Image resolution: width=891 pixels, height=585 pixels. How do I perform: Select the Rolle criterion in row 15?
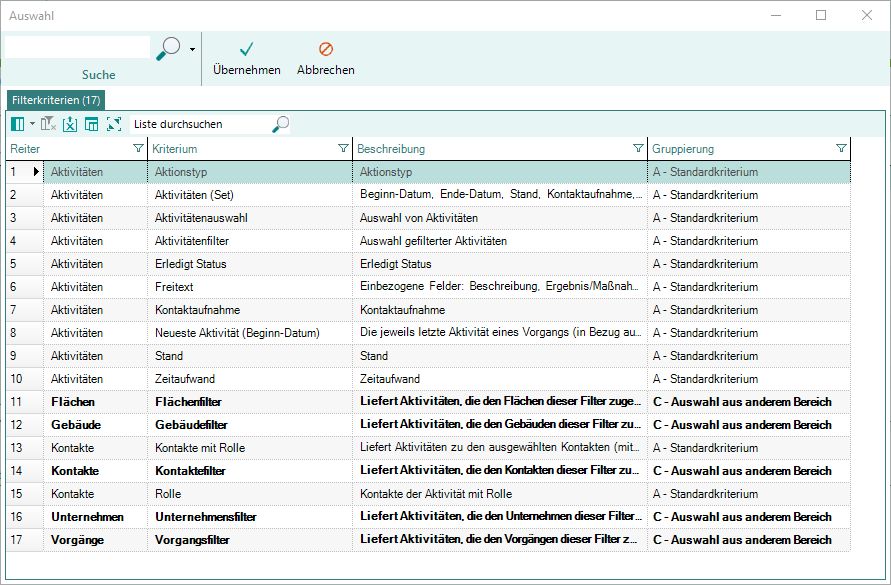250,494
